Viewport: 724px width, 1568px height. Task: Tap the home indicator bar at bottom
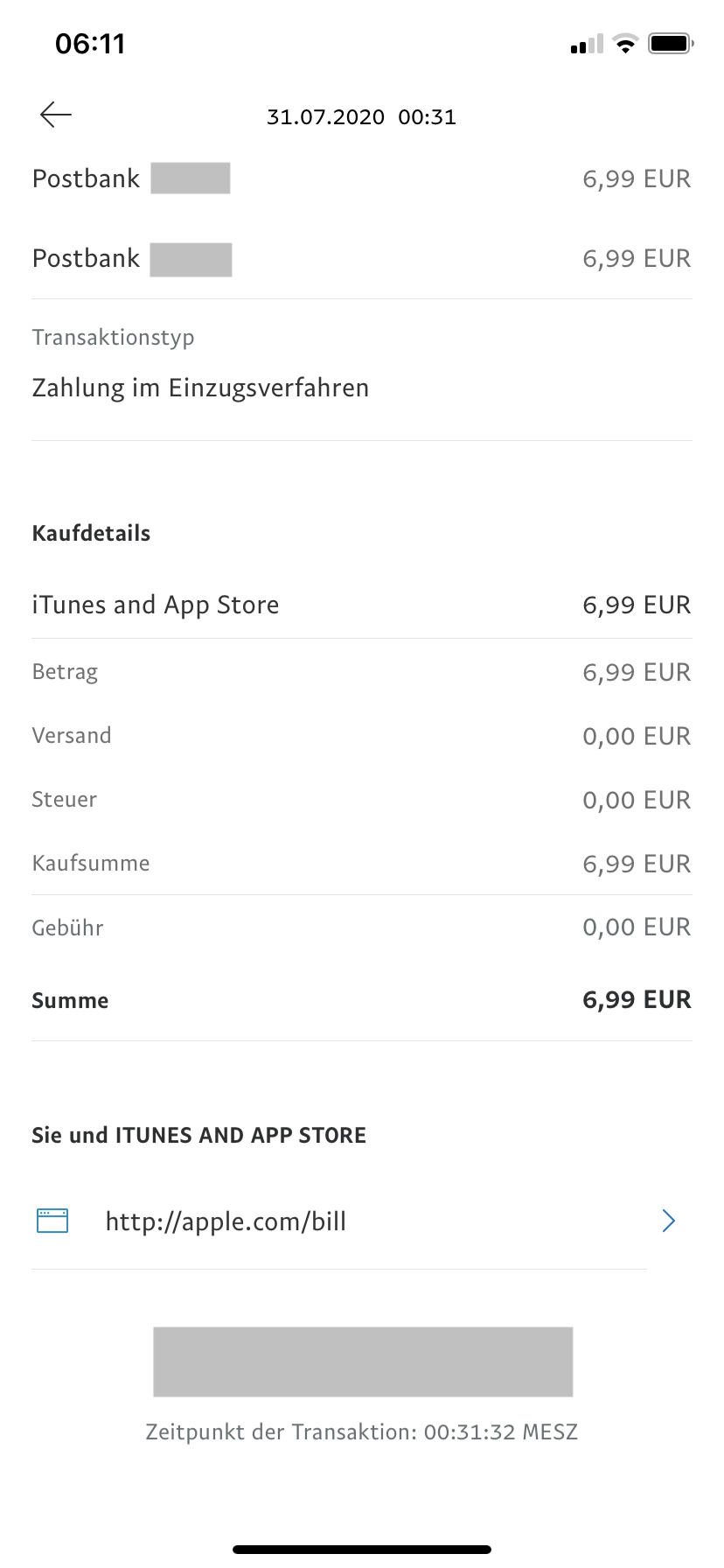(x=362, y=1550)
